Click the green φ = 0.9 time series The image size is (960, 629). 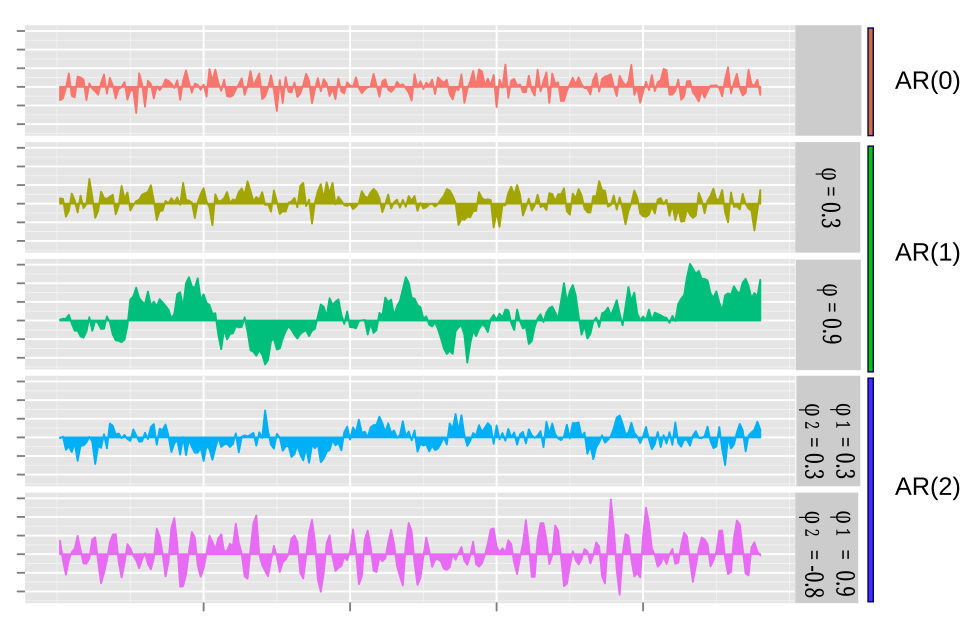pos(410,314)
